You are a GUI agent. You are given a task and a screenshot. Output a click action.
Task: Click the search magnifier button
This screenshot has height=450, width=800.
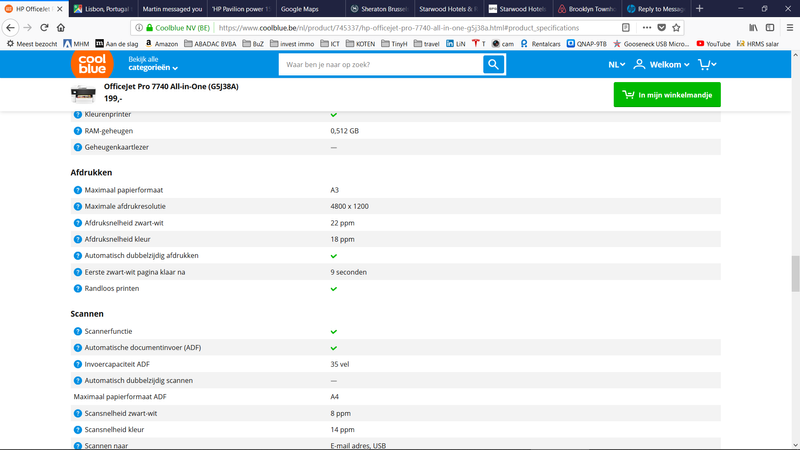tap(493, 64)
